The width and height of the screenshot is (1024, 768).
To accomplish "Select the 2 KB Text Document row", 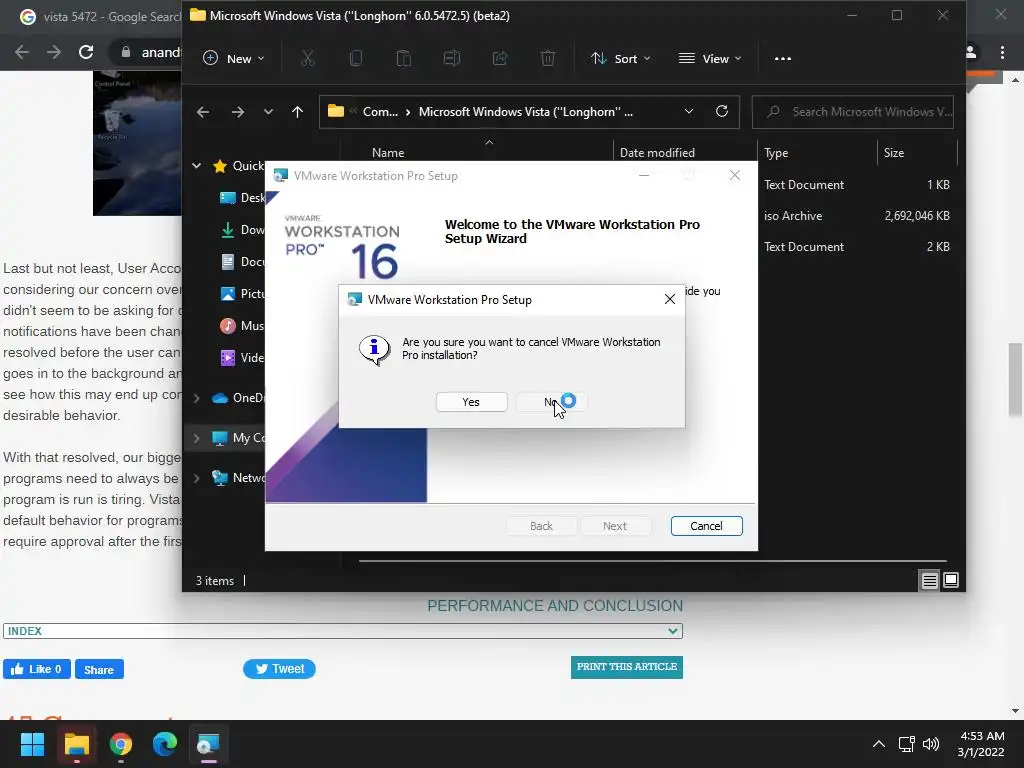I will coord(857,247).
